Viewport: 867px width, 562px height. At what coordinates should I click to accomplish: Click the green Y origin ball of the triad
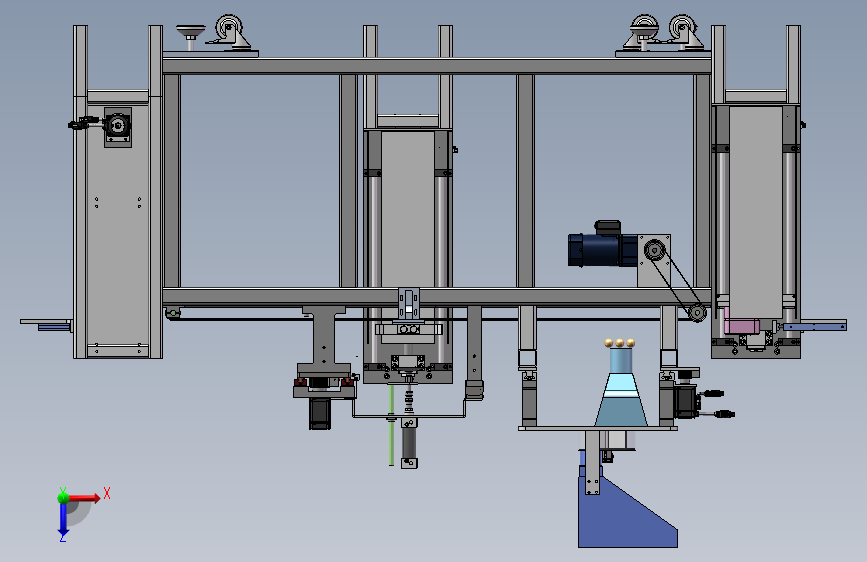[63, 498]
